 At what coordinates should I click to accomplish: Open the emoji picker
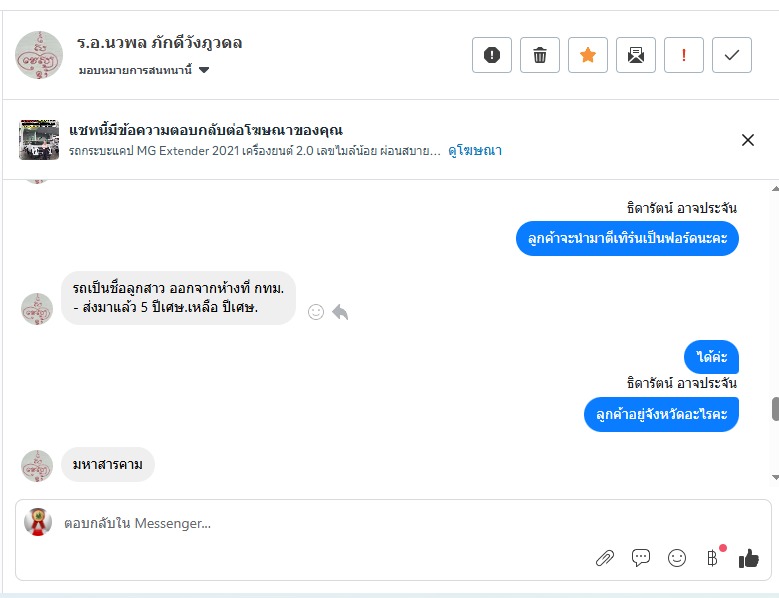click(677, 558)
